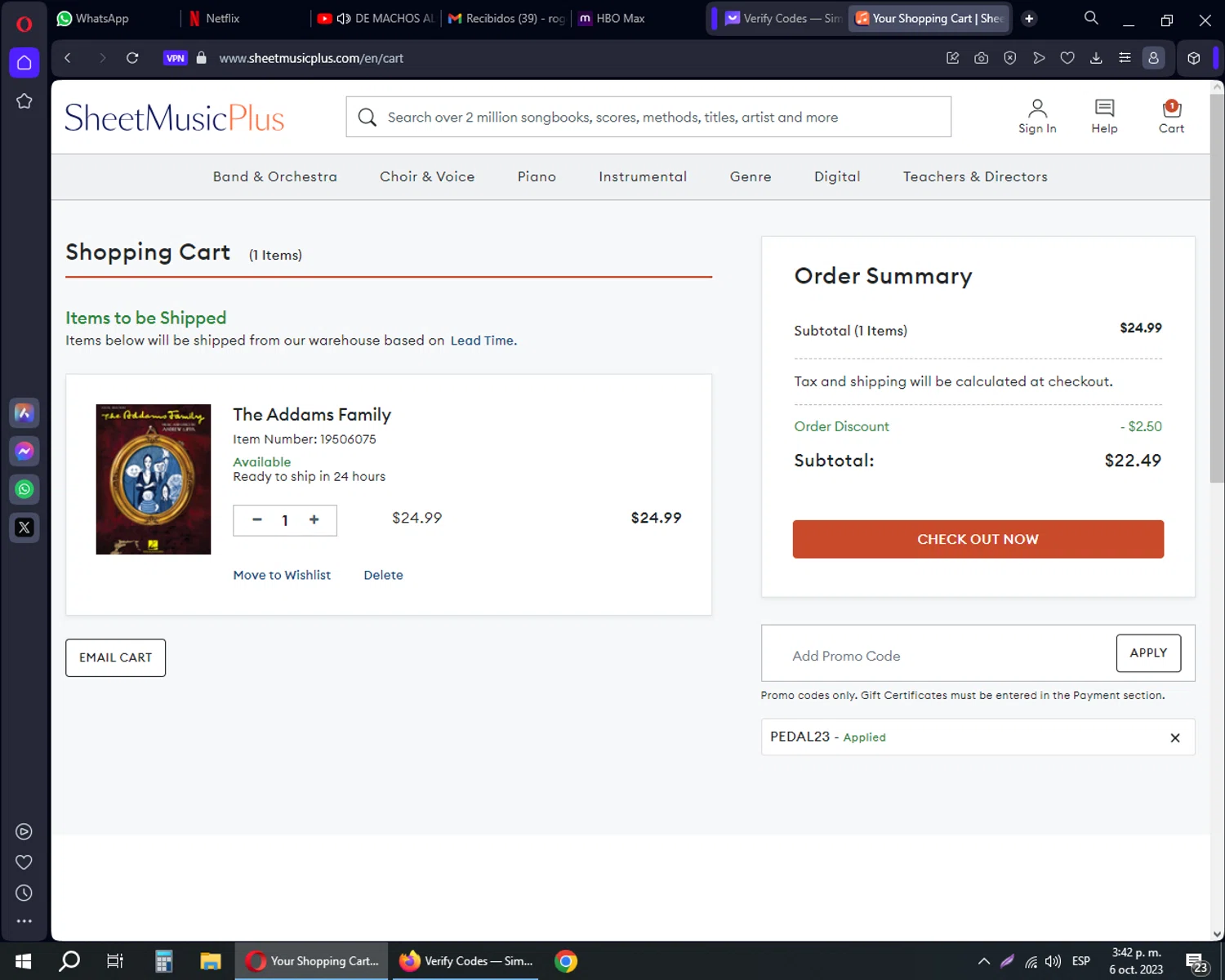This screenshot has width=1225, height=980.
Task: Switch to the DE MACHOS AL tab
Action: pyautogui.click(x=376, y=18)
